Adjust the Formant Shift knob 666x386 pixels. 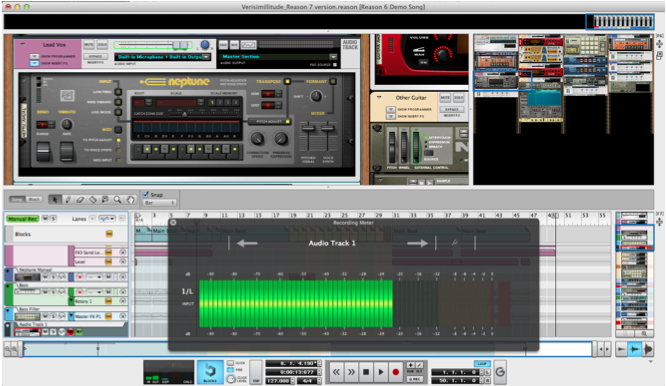pos(316,96)
